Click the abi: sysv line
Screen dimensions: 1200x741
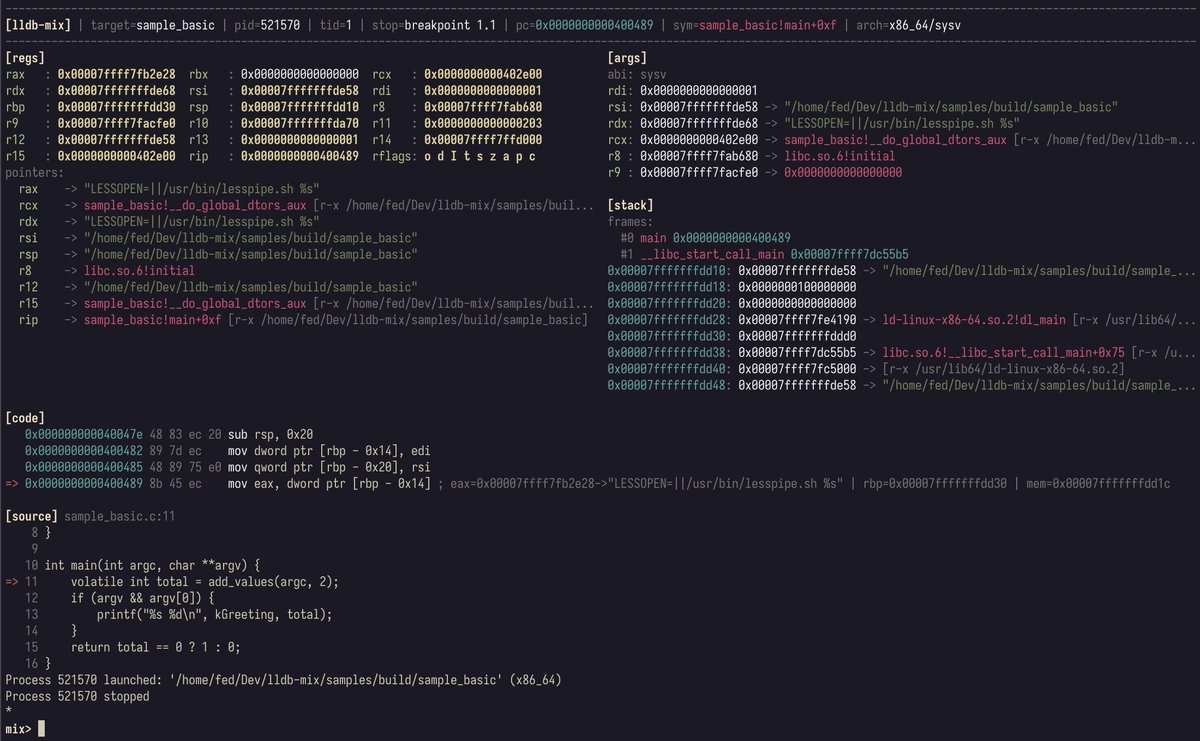639,75
